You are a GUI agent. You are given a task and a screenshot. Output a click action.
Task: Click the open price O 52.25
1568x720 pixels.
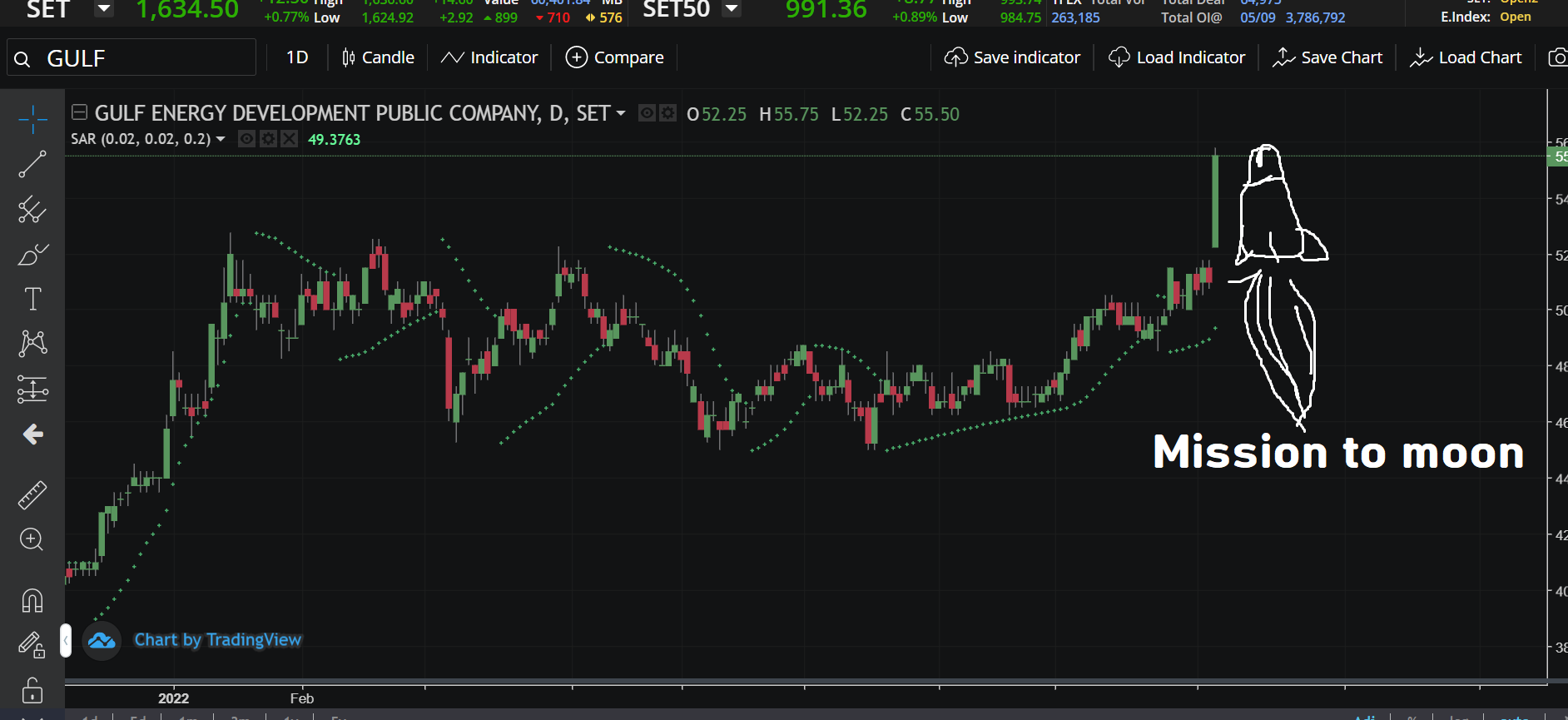click(x=717, y=114)
